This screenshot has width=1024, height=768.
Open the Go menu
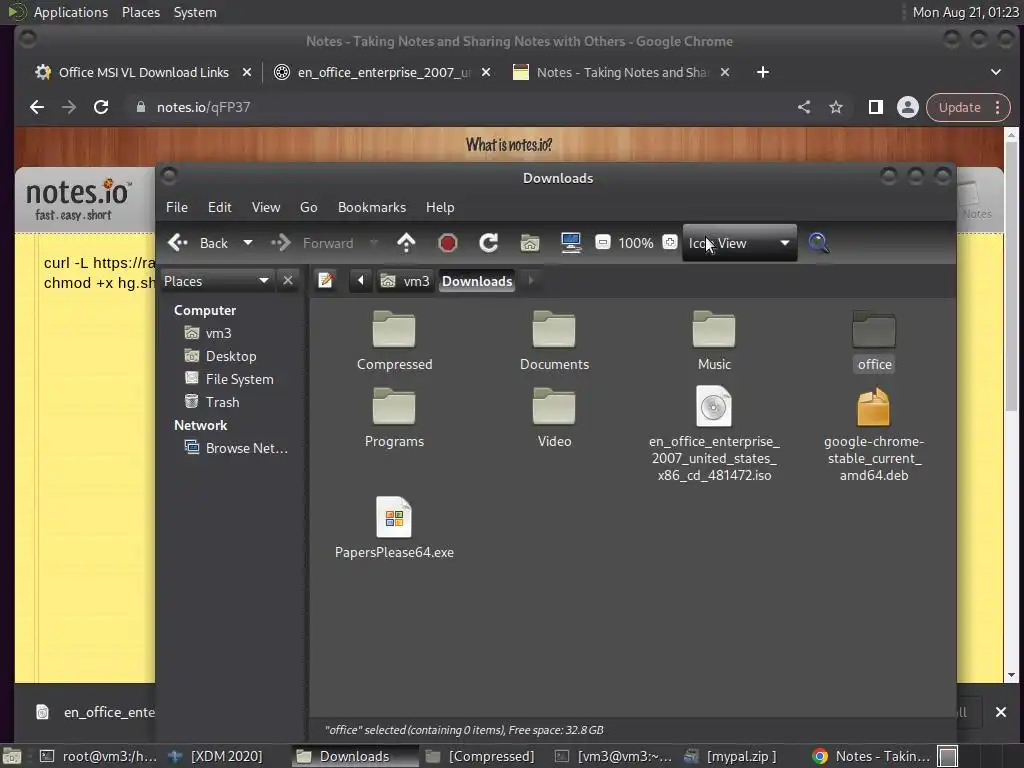point(308,207)
